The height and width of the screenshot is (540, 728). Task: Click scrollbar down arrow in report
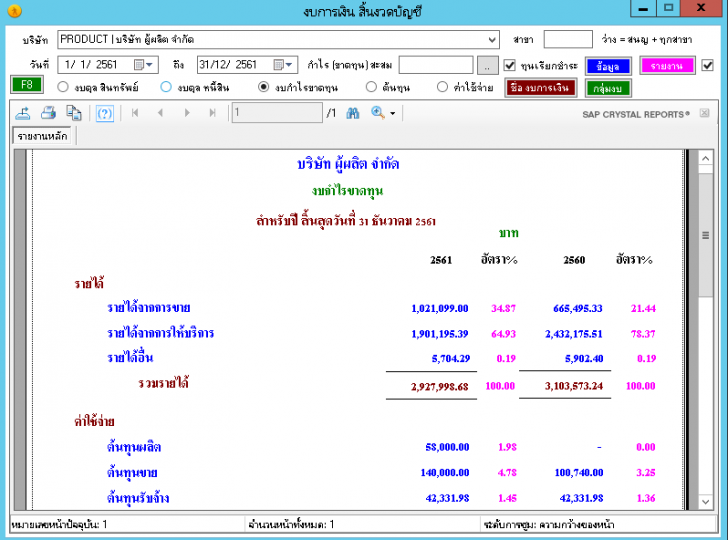[x=705, y=501]
